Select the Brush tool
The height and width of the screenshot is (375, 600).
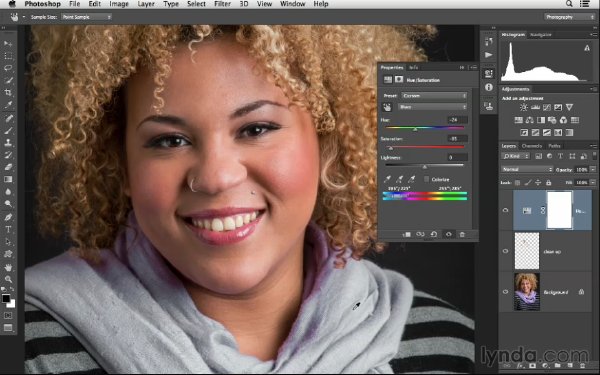point(8,130)
